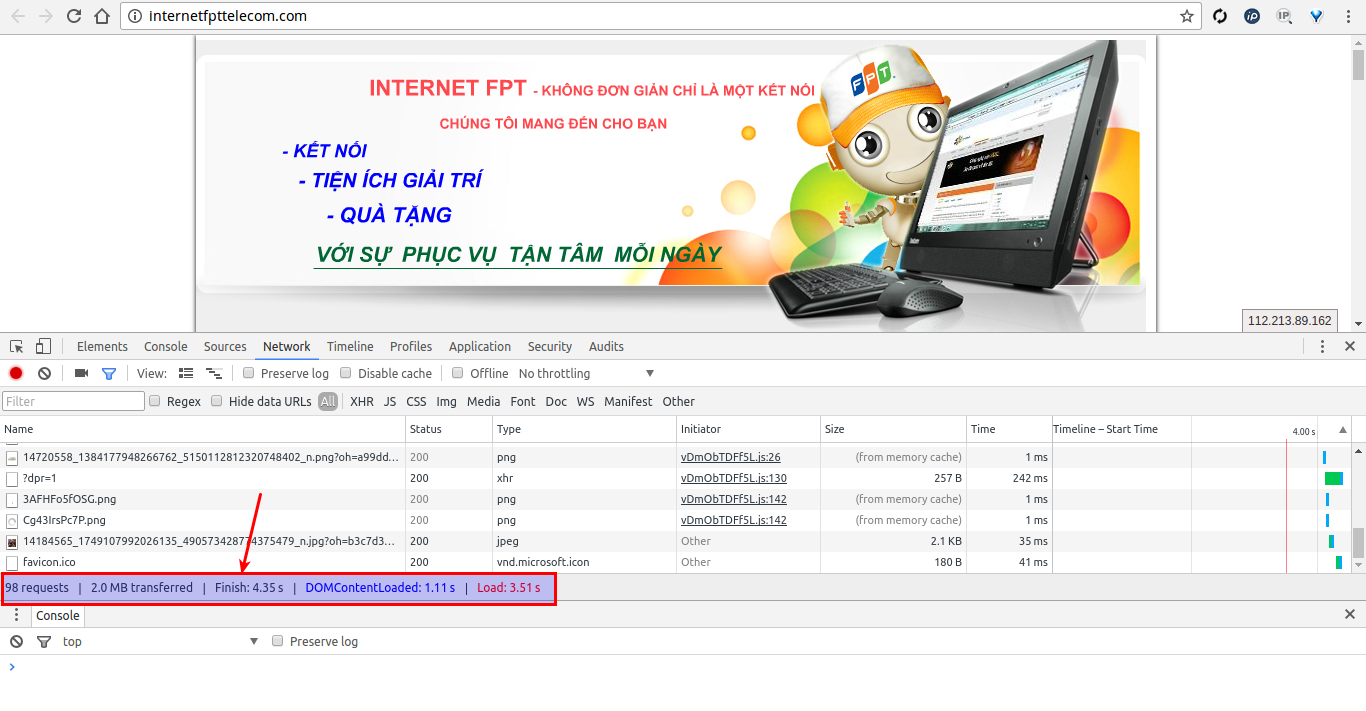
Task: Toggle the Network filter funnel icon
Action: tap(108, 373)
